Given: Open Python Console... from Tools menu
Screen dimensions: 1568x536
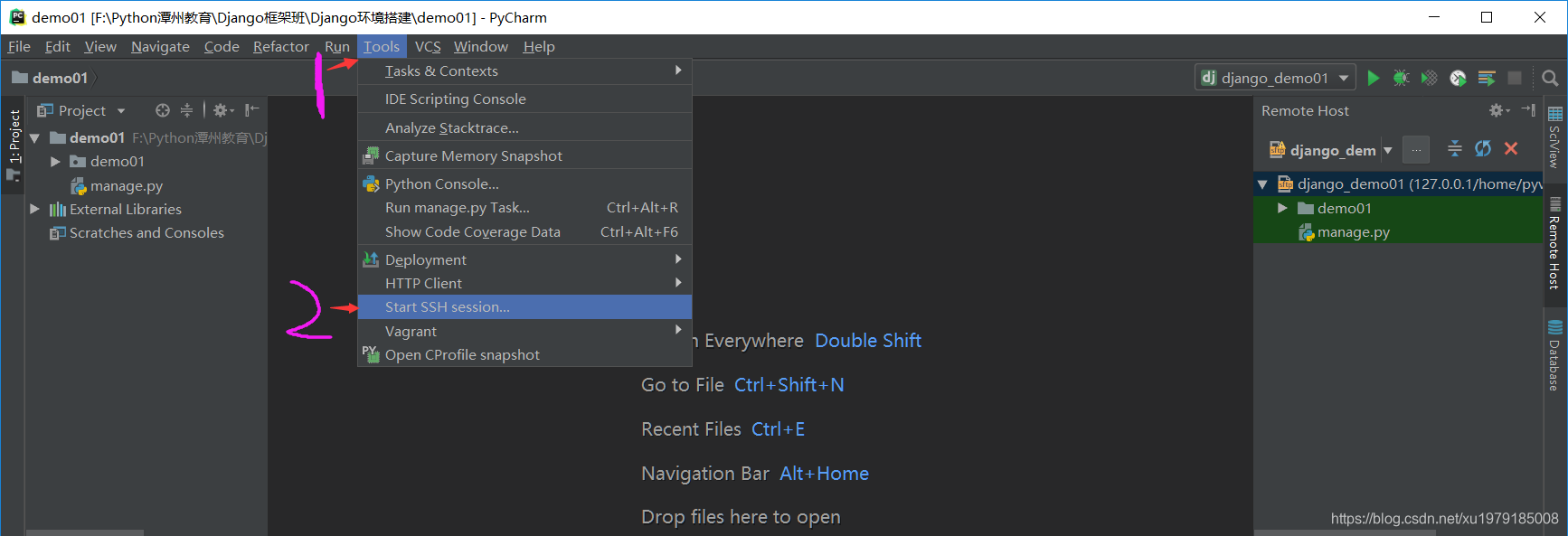Looking at the screenshot, I should coord(525,183).
